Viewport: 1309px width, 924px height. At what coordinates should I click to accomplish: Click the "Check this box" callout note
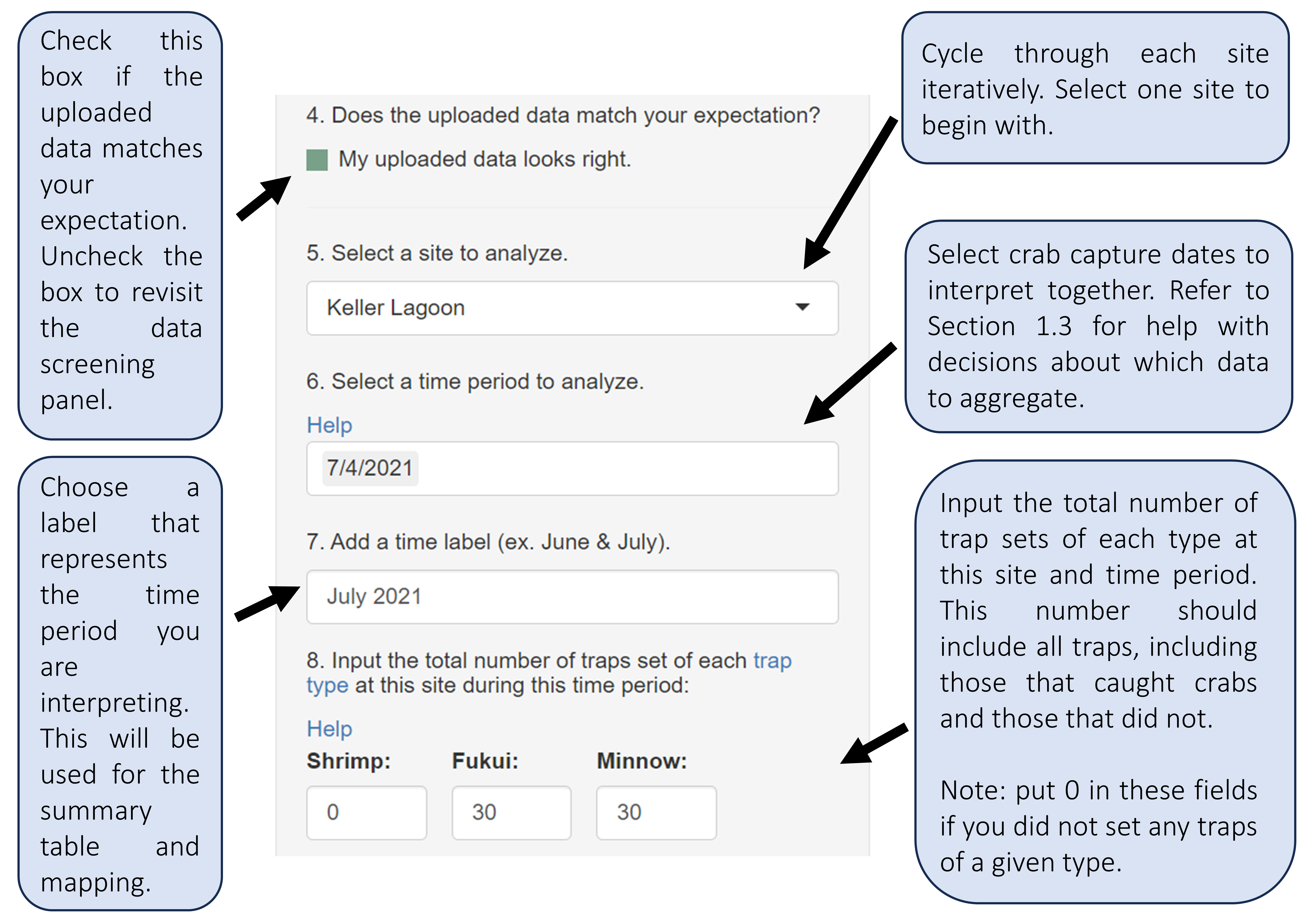click(x=120, y=226)
